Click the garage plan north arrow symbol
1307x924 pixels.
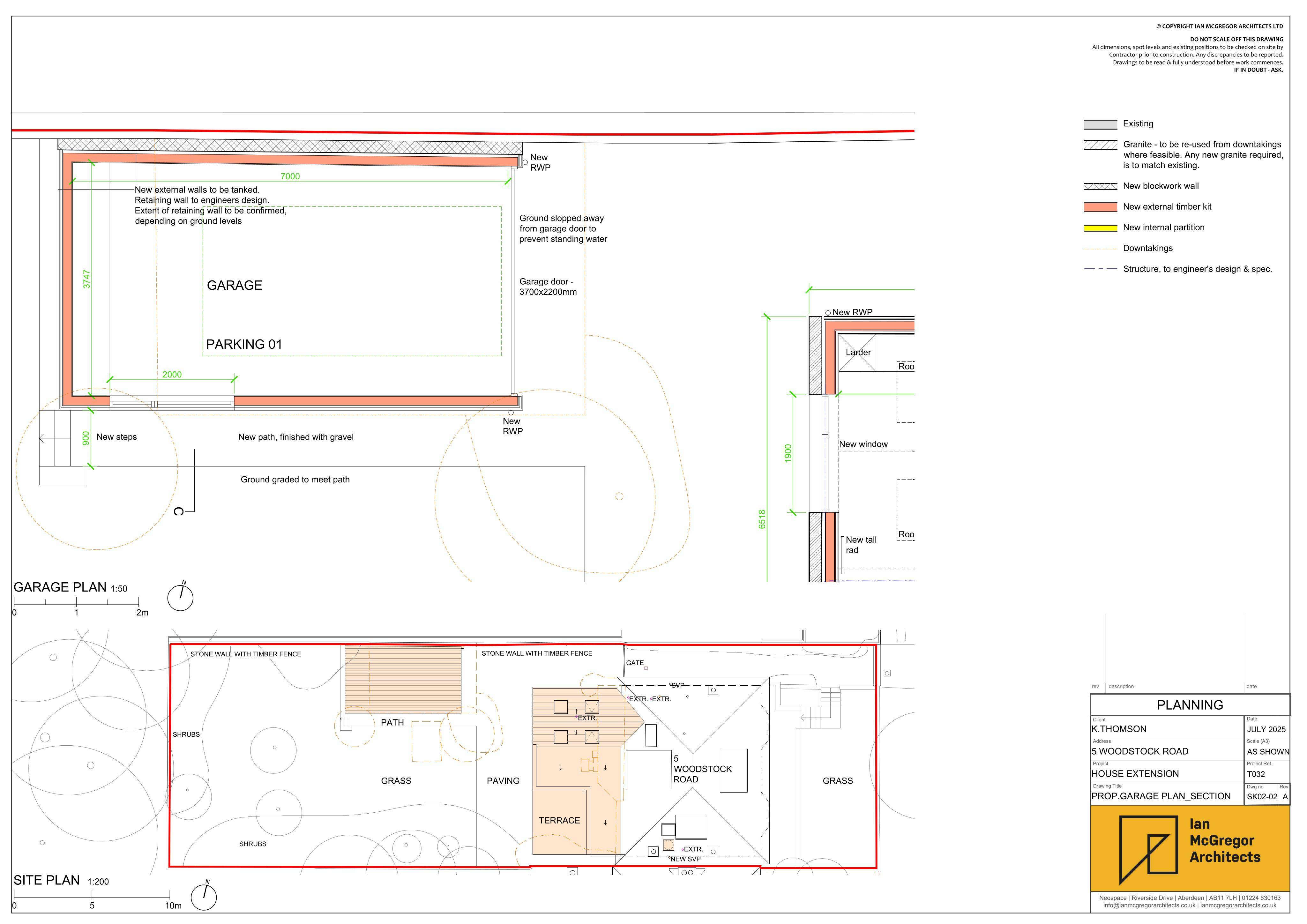click(x=181, y=597)
